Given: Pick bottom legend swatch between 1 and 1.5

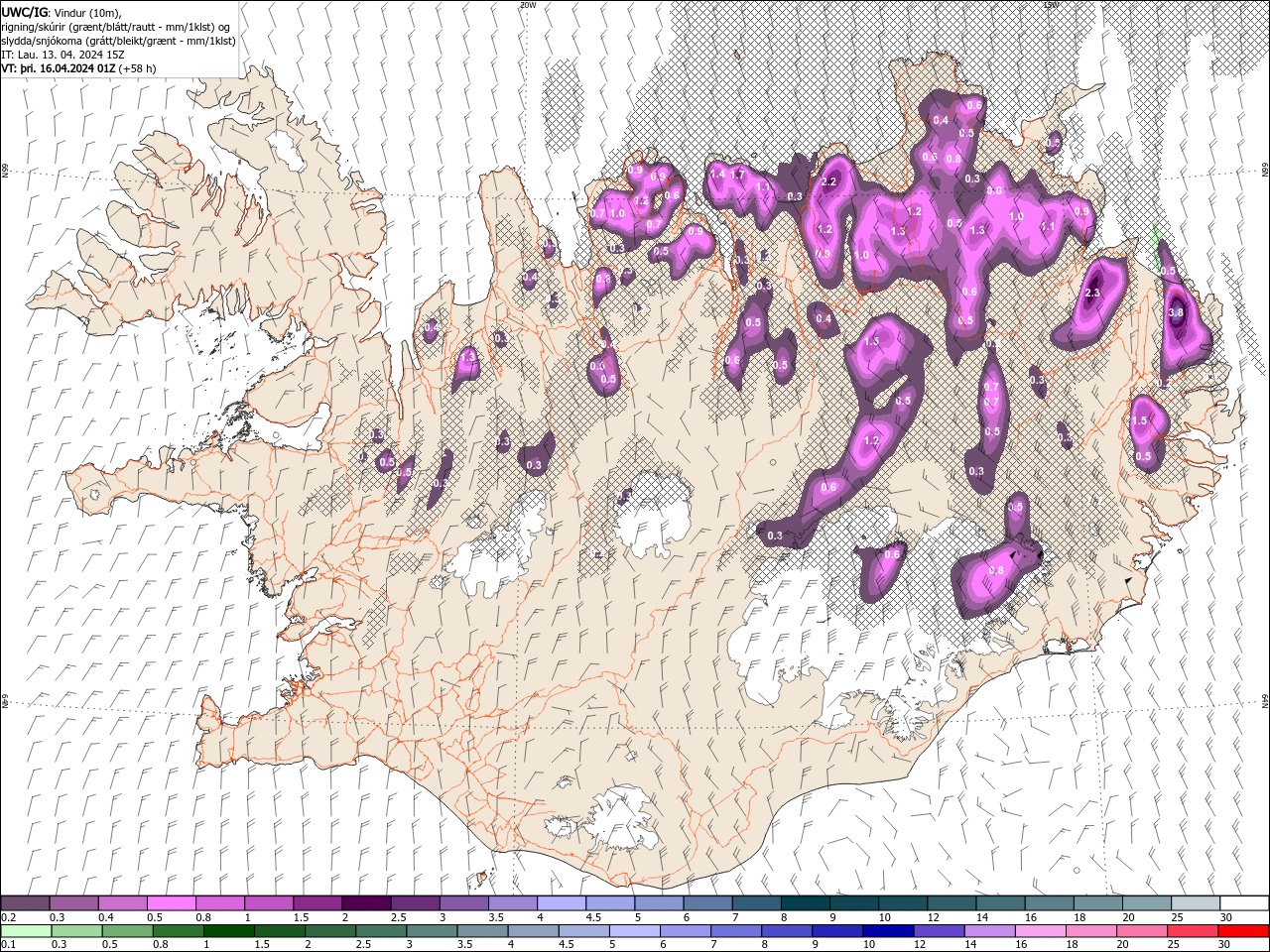Looking at the screenshot, I should (x=230, y=930).
